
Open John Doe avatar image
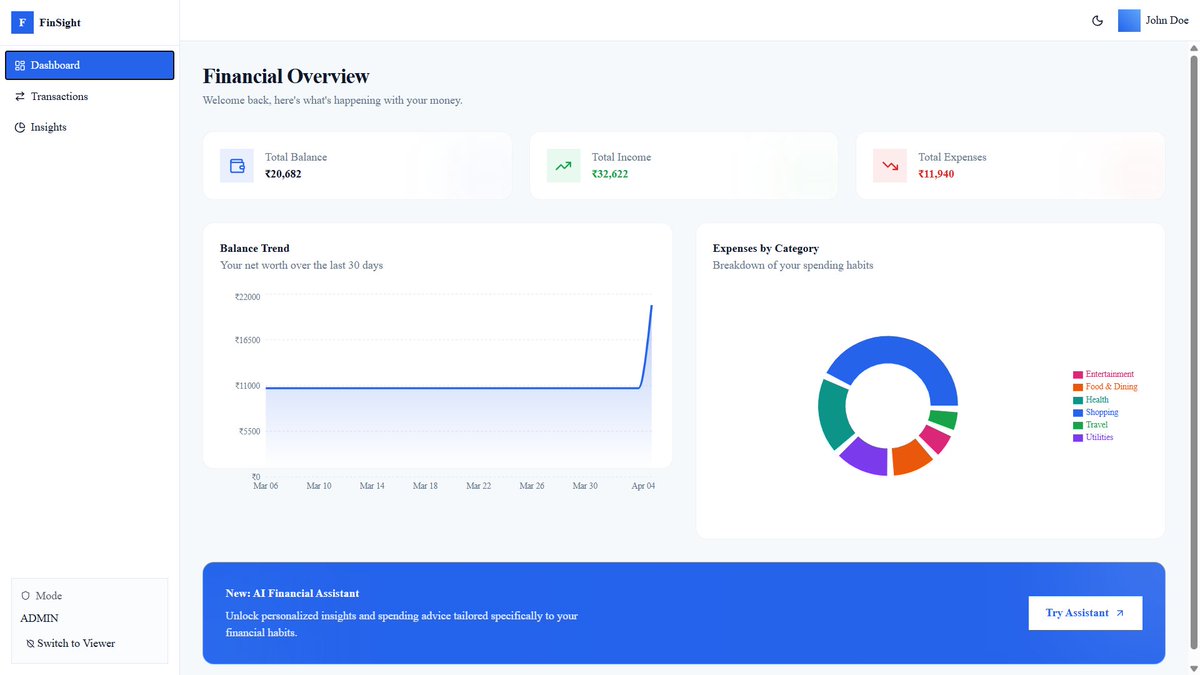point(1129,21)
